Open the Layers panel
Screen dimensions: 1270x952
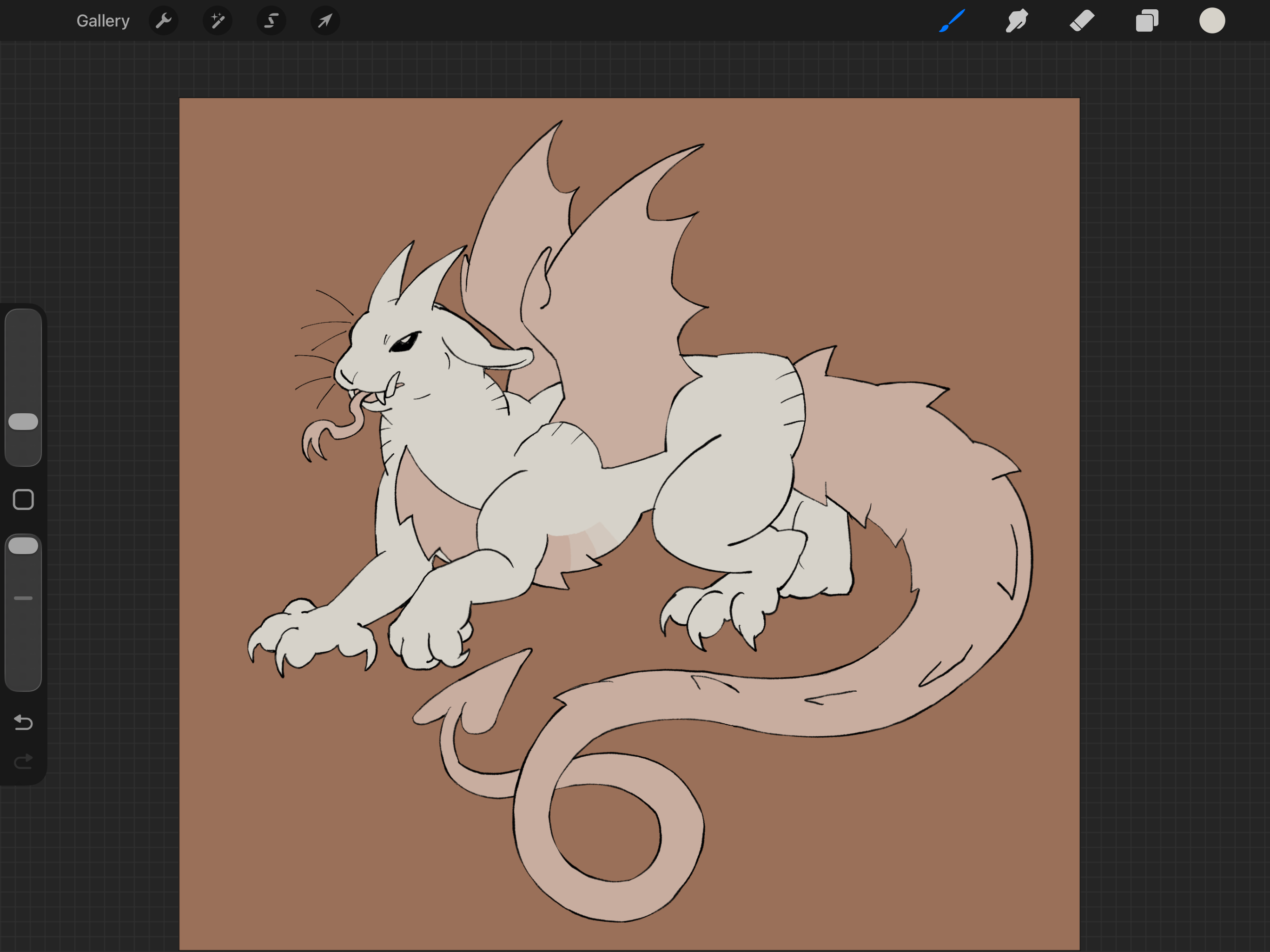(x=1146, y=21)
